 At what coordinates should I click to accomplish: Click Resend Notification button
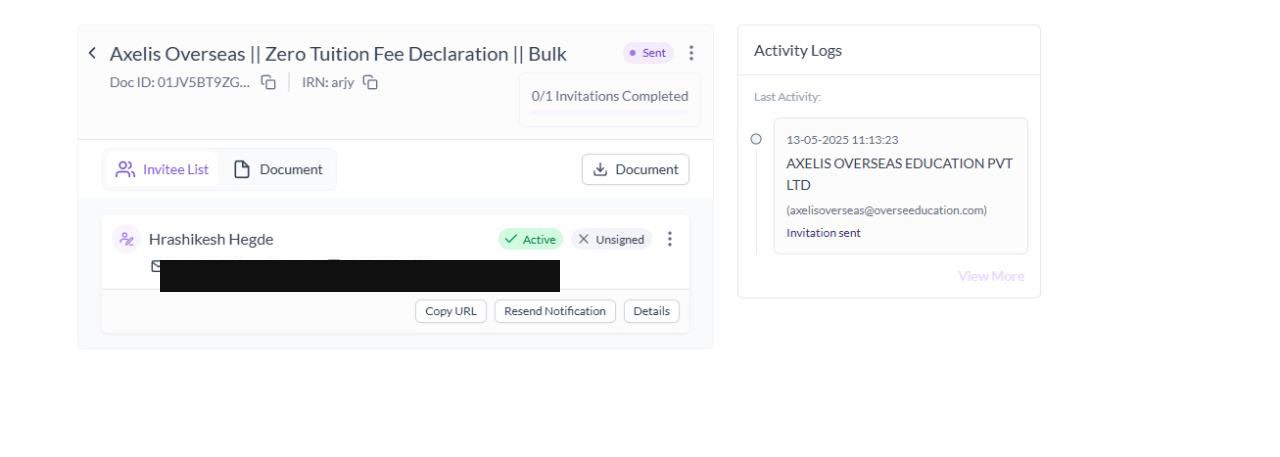pyautogui.click(x=555, y=311)
